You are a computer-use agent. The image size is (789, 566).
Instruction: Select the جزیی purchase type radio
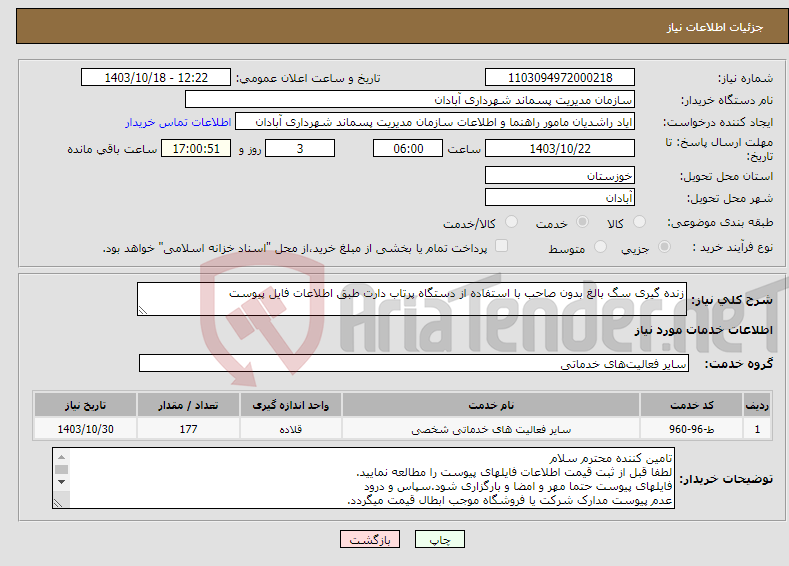[x=664, y=247]
